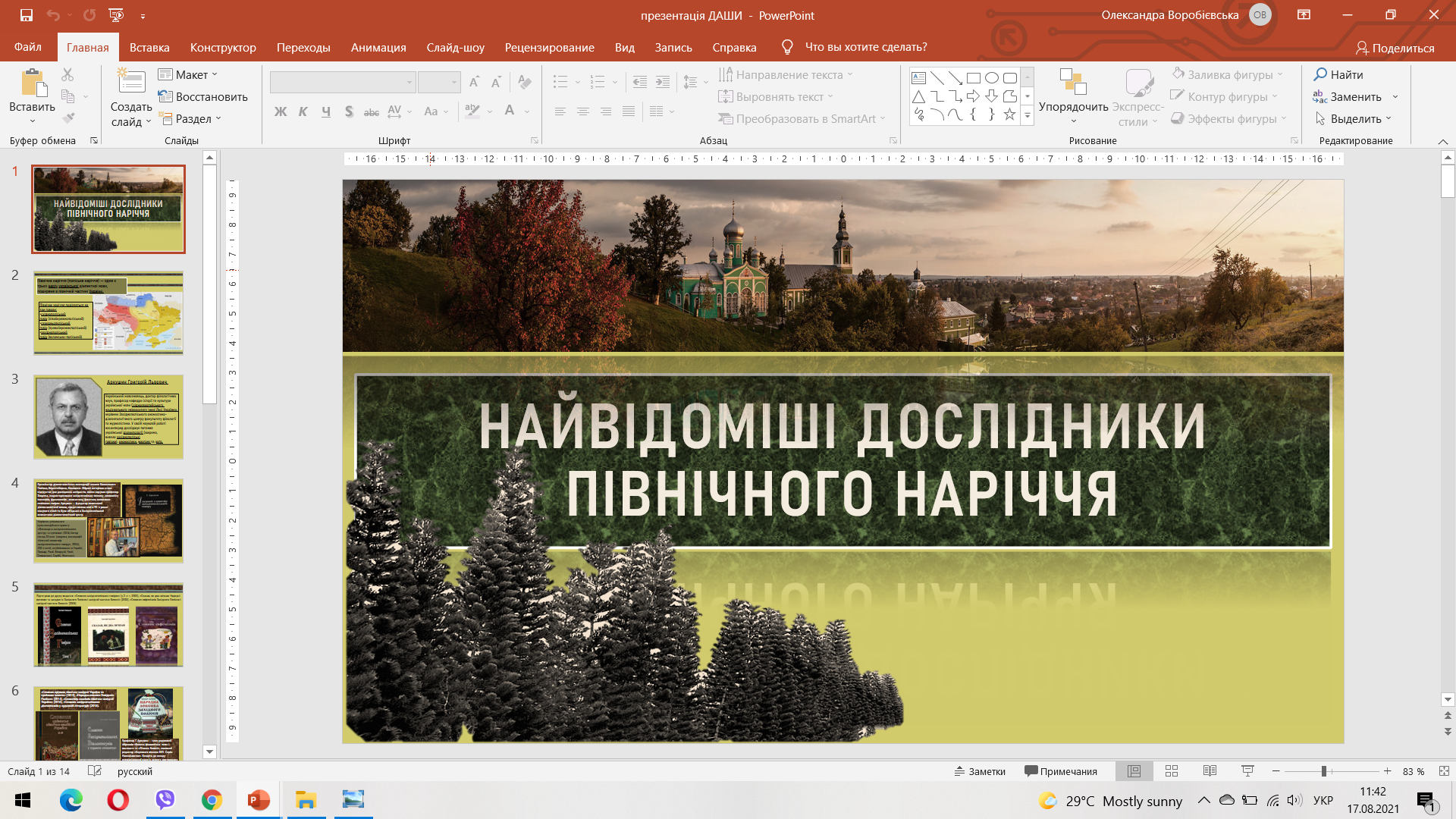
Task: Open the font name combo box
Action: click(x=343, y=82)
